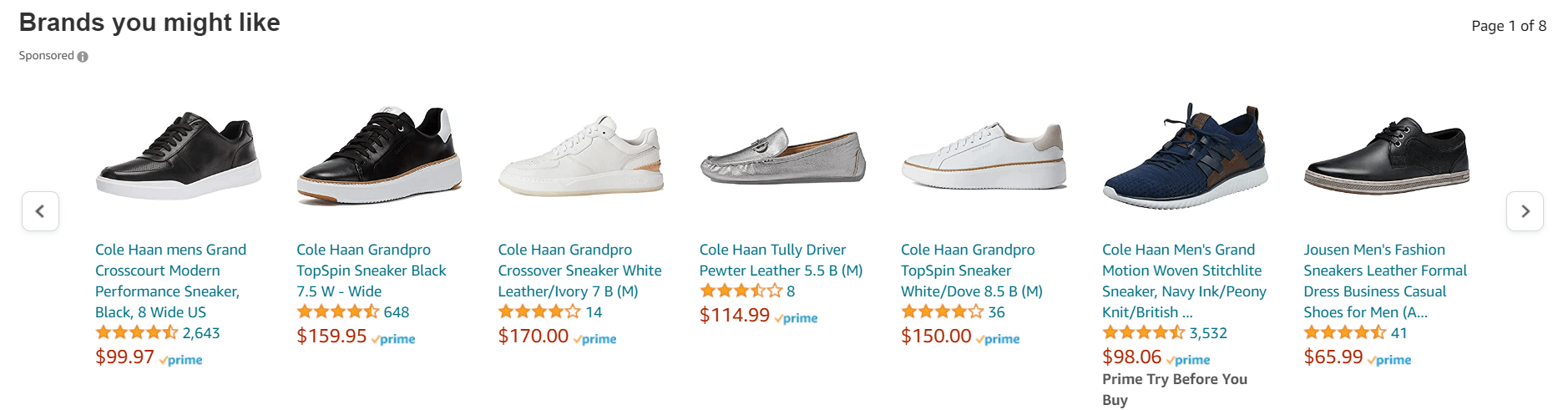Click the $170.00 price of Crossover Sneaker
This screenshot has width=1568, height=410.
point(533,337)
